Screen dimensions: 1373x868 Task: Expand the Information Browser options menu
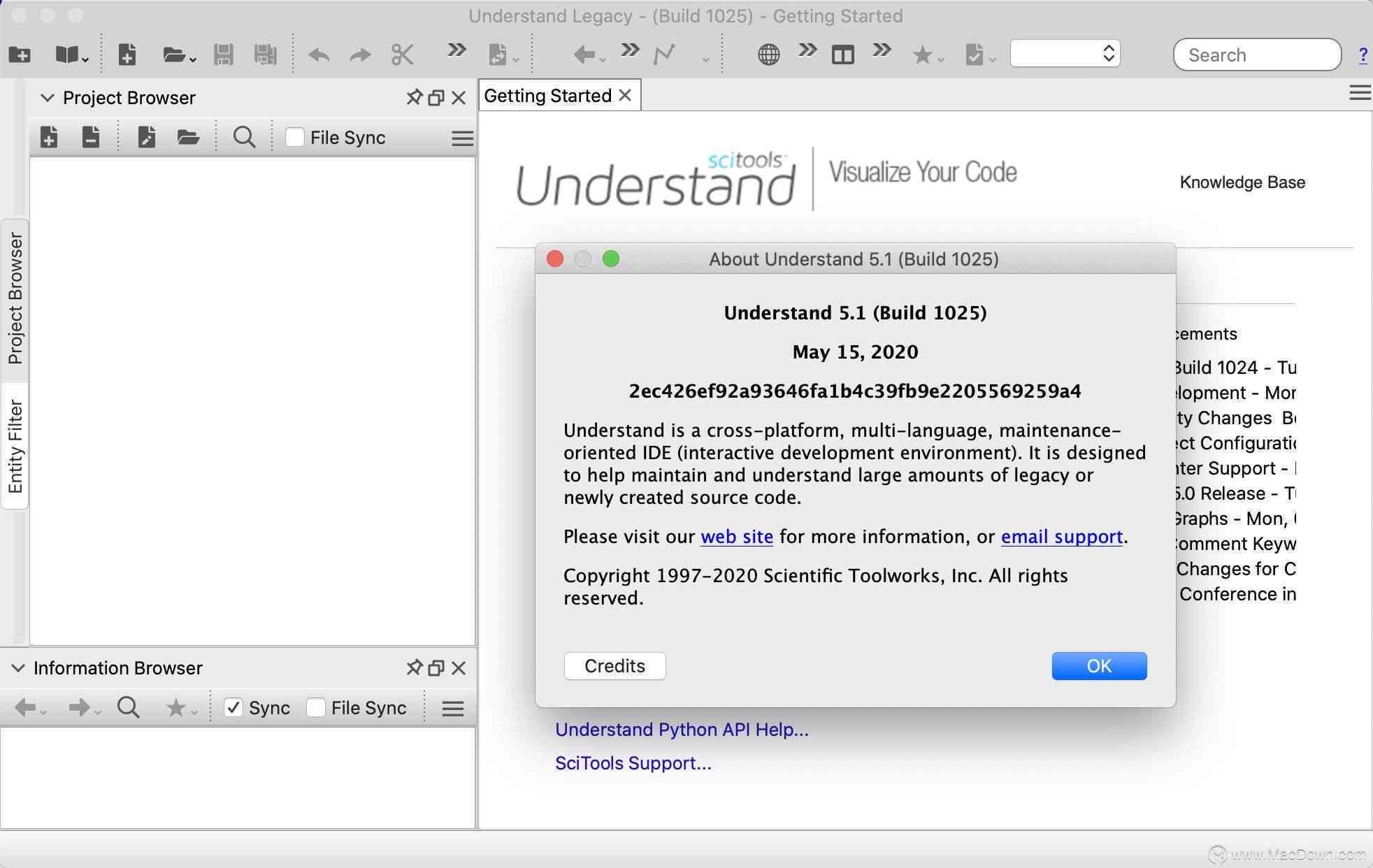(453, 707)
